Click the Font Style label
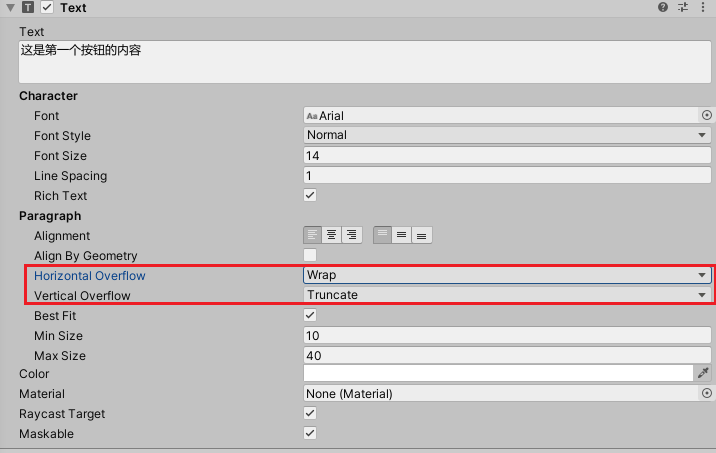The width and height of the screenshot is (716, 453). coord(62,136)
